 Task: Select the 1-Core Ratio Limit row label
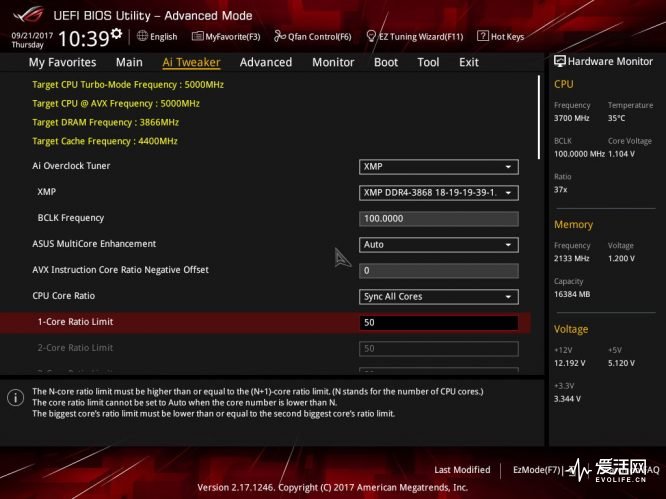coord(75,322)
